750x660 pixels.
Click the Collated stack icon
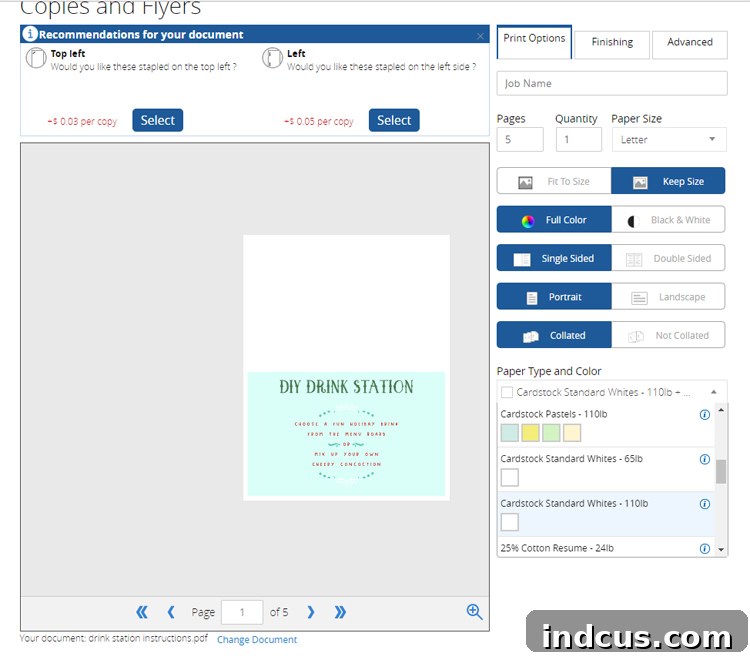click(x=530, y=336)
